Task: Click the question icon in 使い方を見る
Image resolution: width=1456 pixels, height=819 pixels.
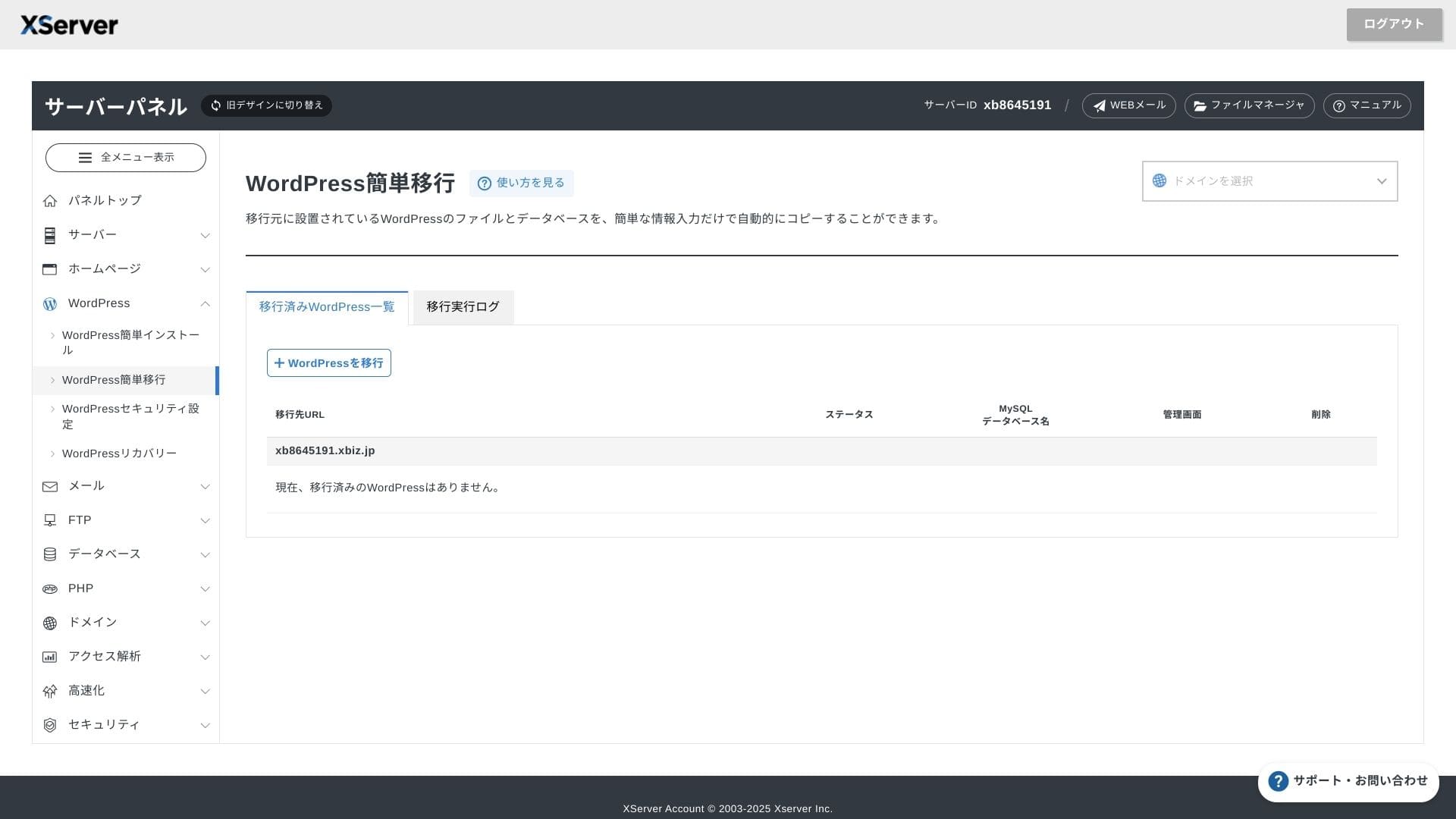Action: pos(485,184)
